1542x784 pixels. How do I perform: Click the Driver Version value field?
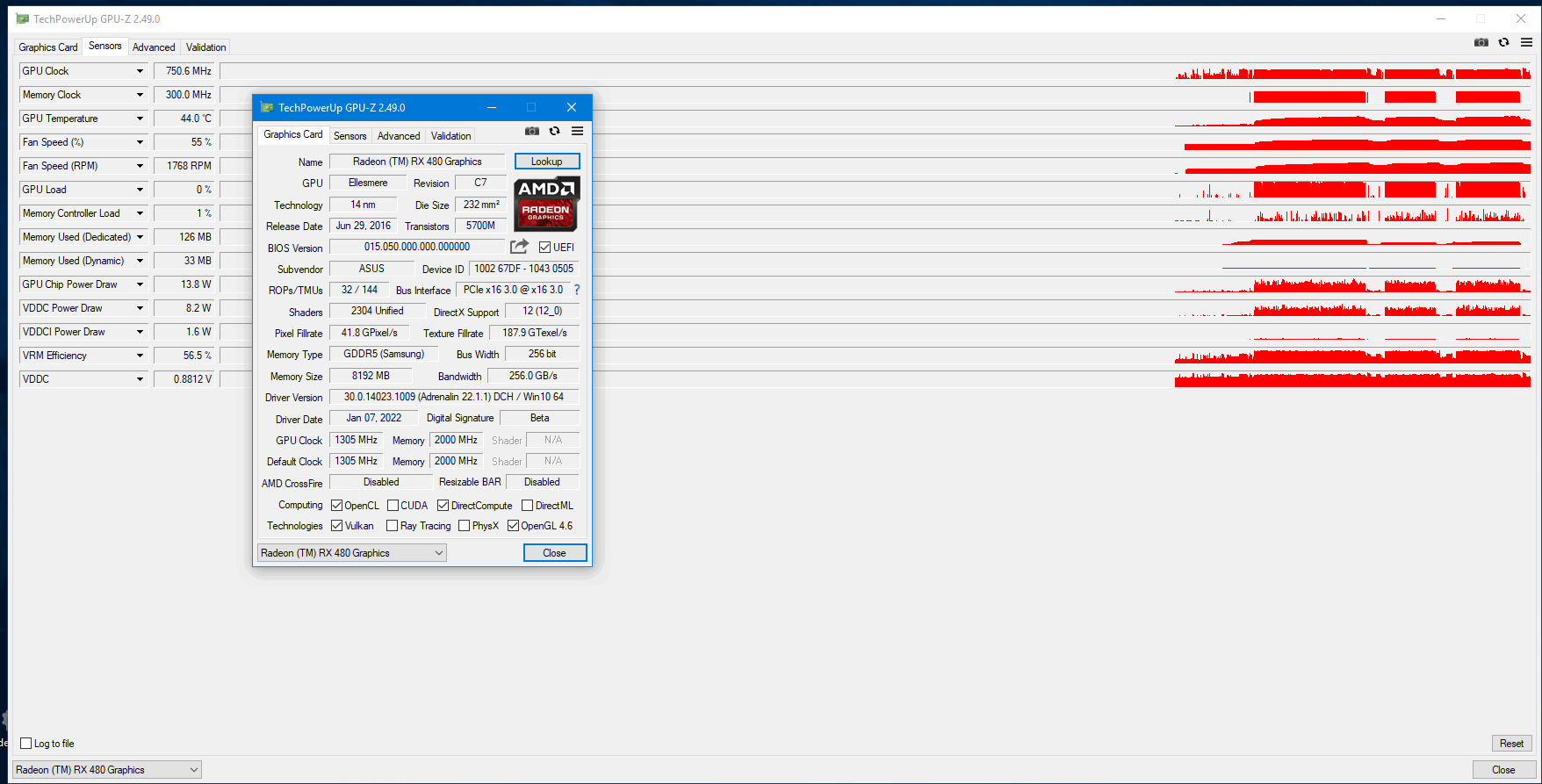coord(454,397)
